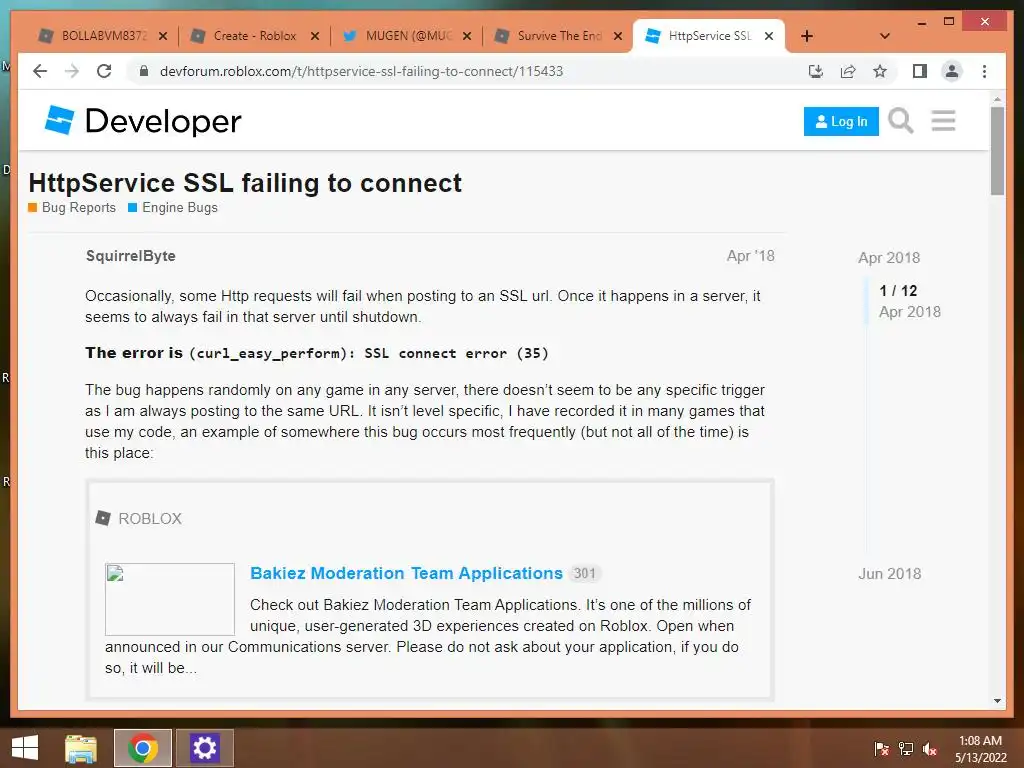Click HttpService SSL failing topic title
Image resolution: width=1024 pixels, height=768 pixels.
point(245,183)
